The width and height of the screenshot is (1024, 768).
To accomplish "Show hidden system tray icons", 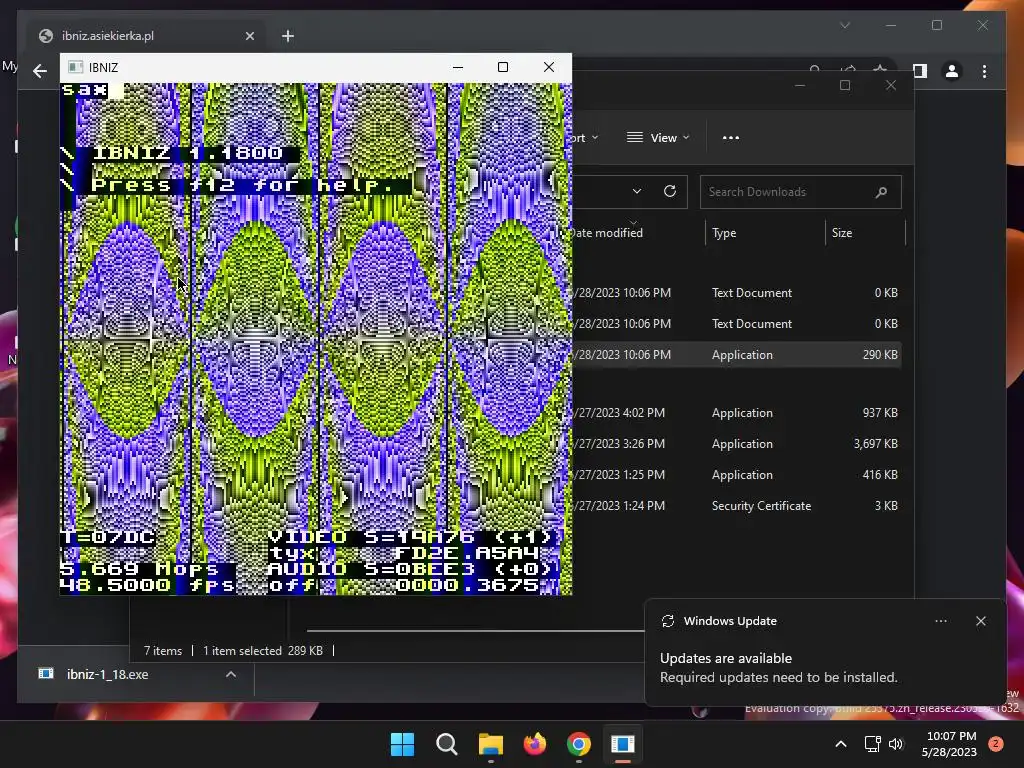I will [x=840, y=744].
